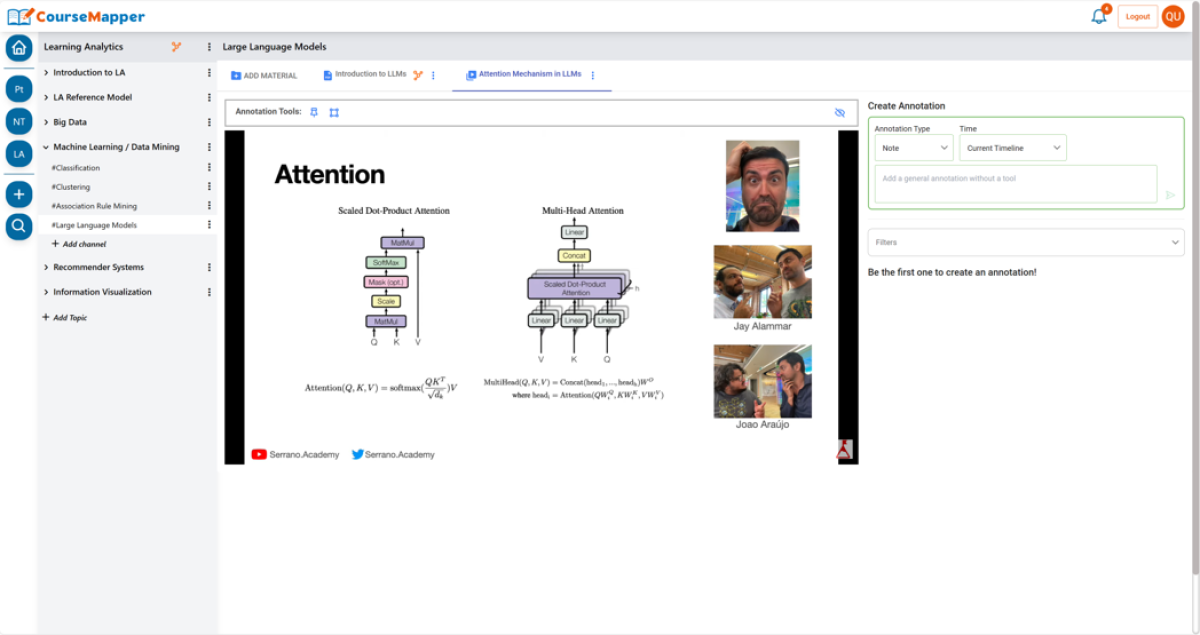Click the send annotation arrow icon
The height and width of the screenshot is (635, 1200).
coord(1170,195)
